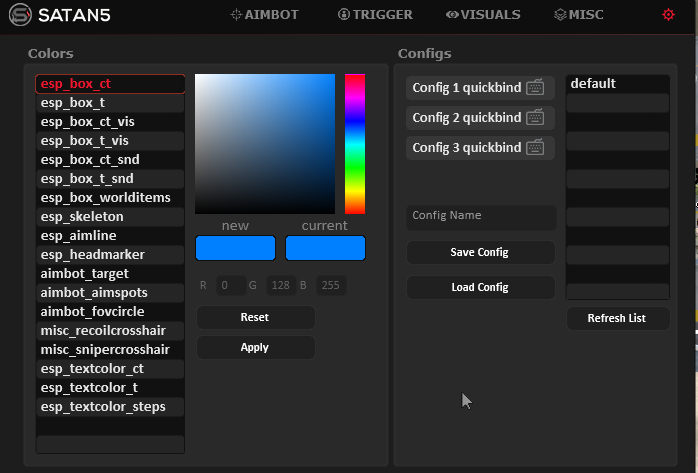
Task: Click the Refresh List button
Action: coord(618,318)
